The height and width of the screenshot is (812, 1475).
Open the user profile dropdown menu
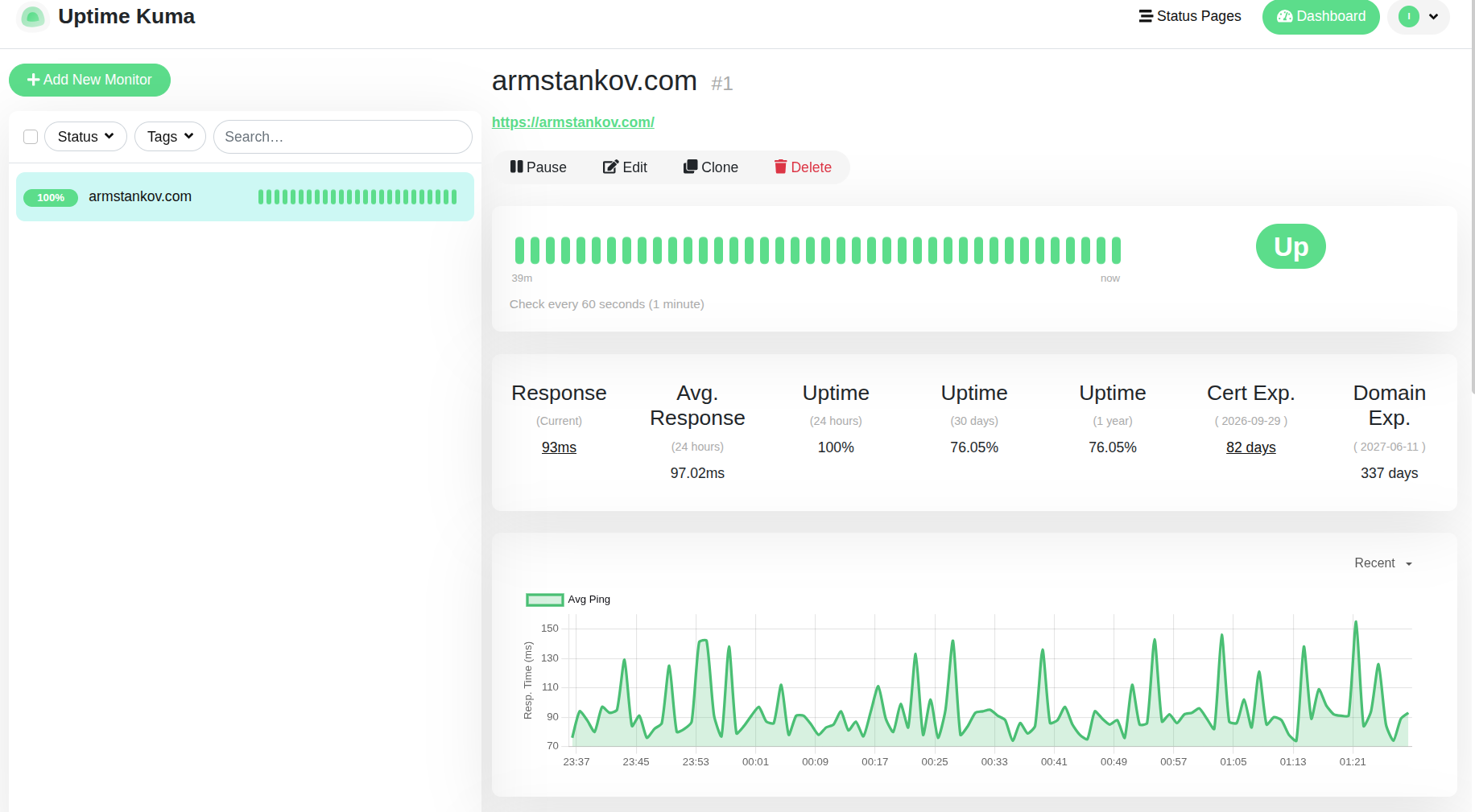[1419, 16]
